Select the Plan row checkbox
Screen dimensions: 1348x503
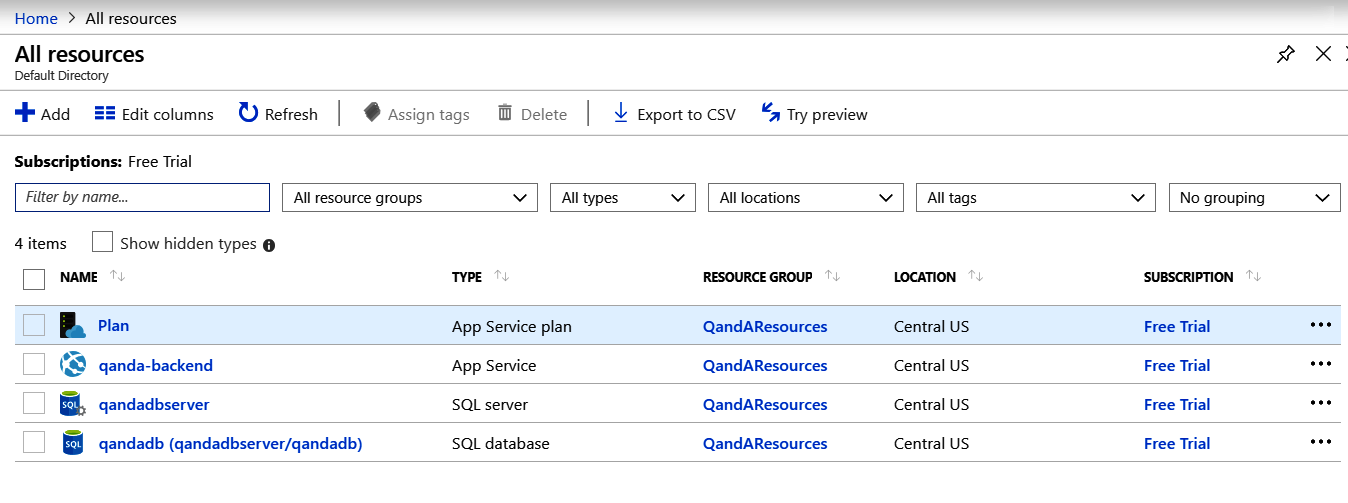[34, 326]
